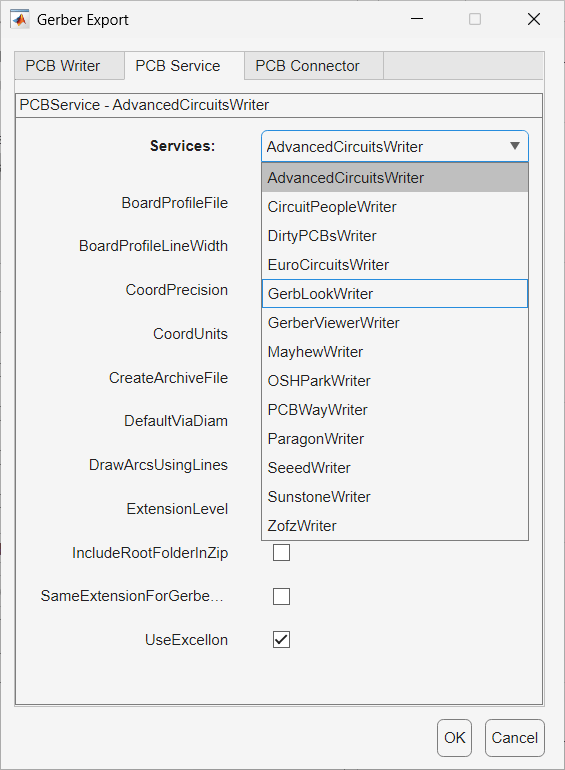Choose GerbLookWriter in the services list
The image size is (565, 770).
[395, 294]
